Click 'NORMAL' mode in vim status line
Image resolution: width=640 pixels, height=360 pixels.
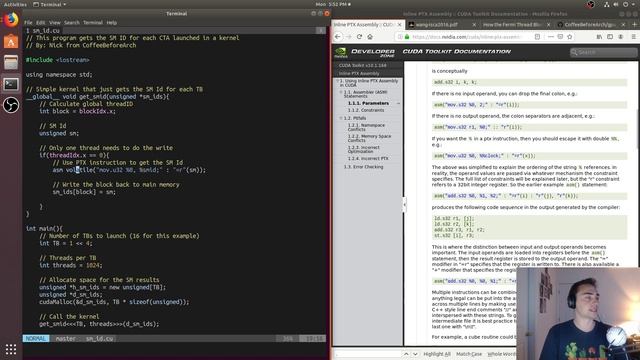coord(36,338)
